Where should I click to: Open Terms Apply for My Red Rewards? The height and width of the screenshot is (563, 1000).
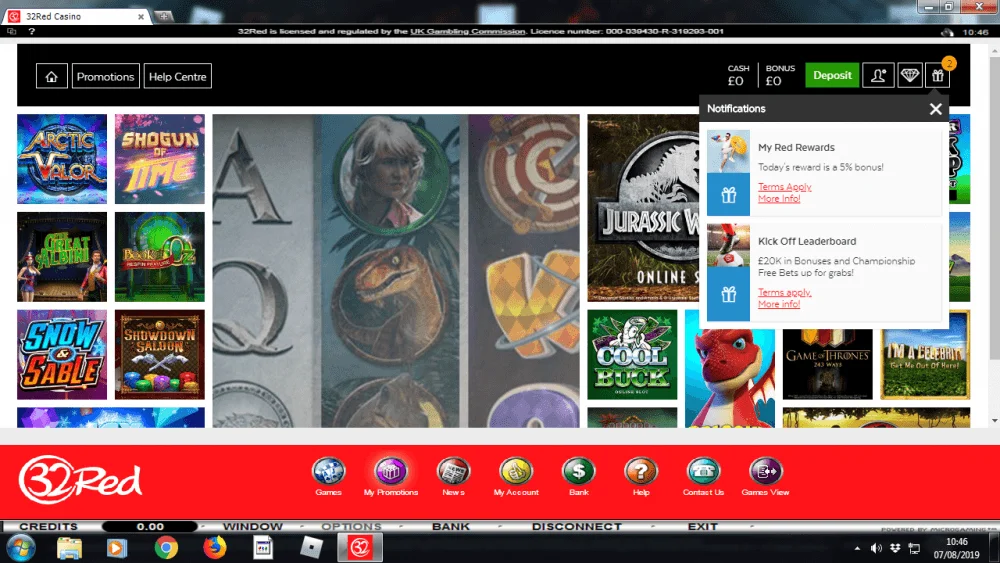784,187
